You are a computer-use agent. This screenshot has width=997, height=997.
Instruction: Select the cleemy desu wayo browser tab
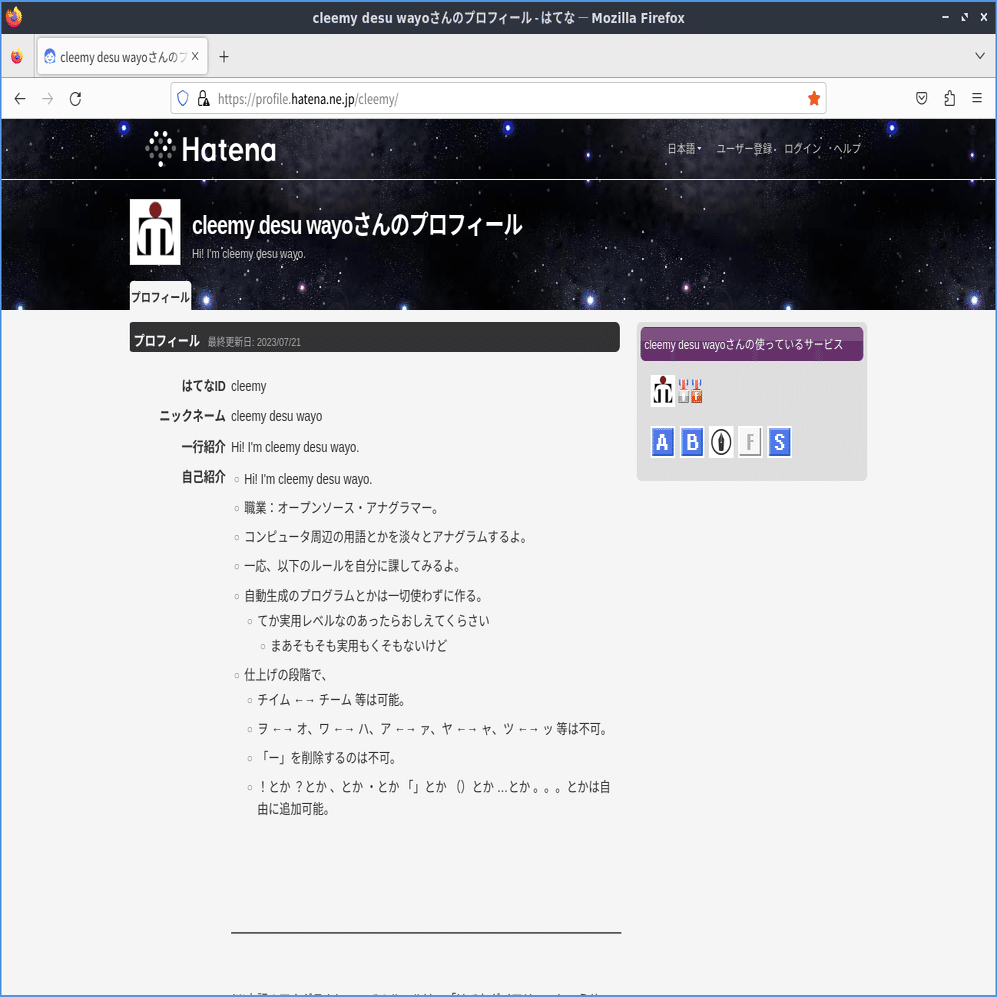pos(121,57)
